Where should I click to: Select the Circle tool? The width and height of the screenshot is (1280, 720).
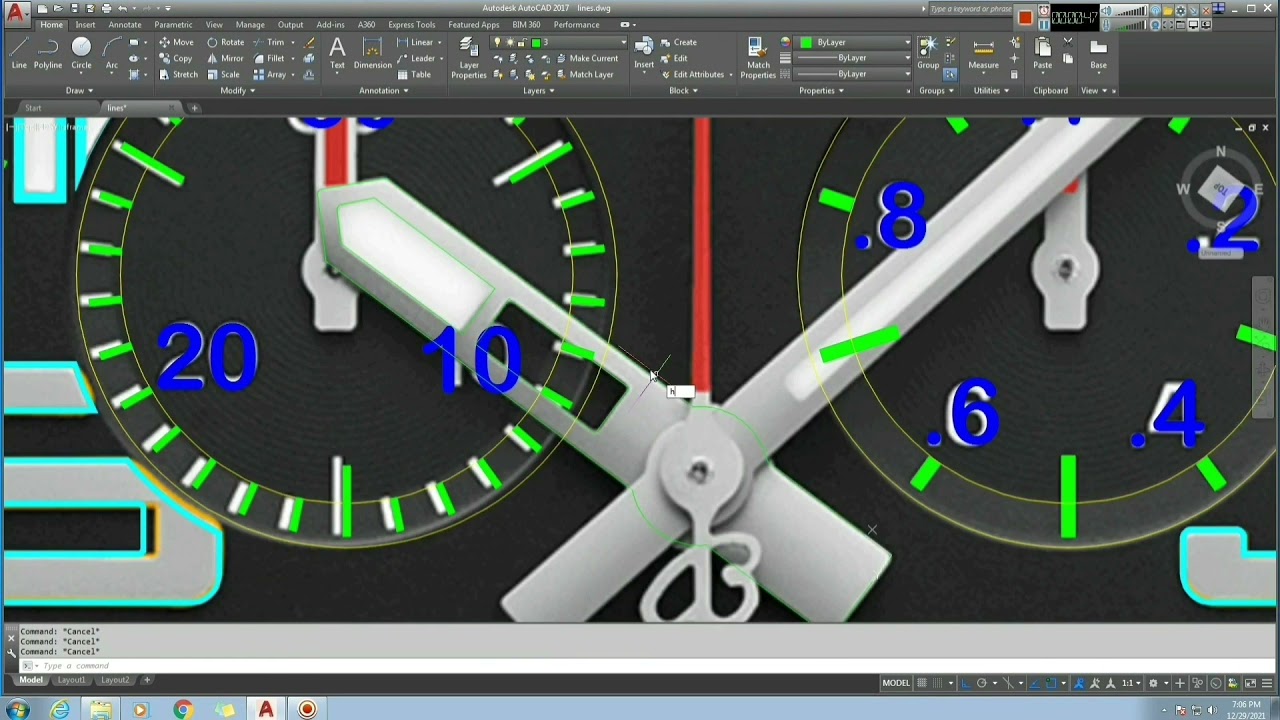click(x=81, y=53)
